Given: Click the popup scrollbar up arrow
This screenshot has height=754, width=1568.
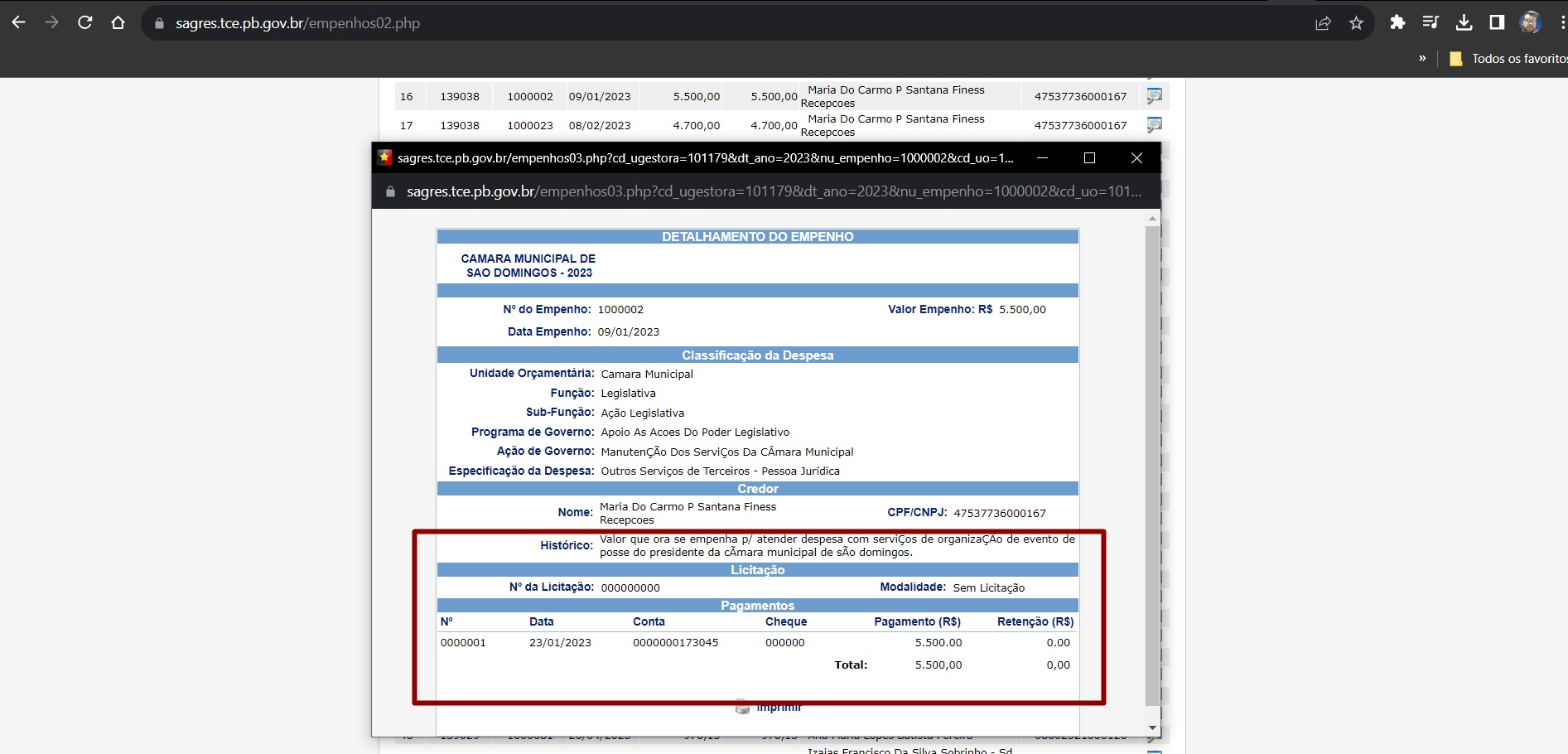Looking at the screenshot, I should click(x=1152, y=219).
